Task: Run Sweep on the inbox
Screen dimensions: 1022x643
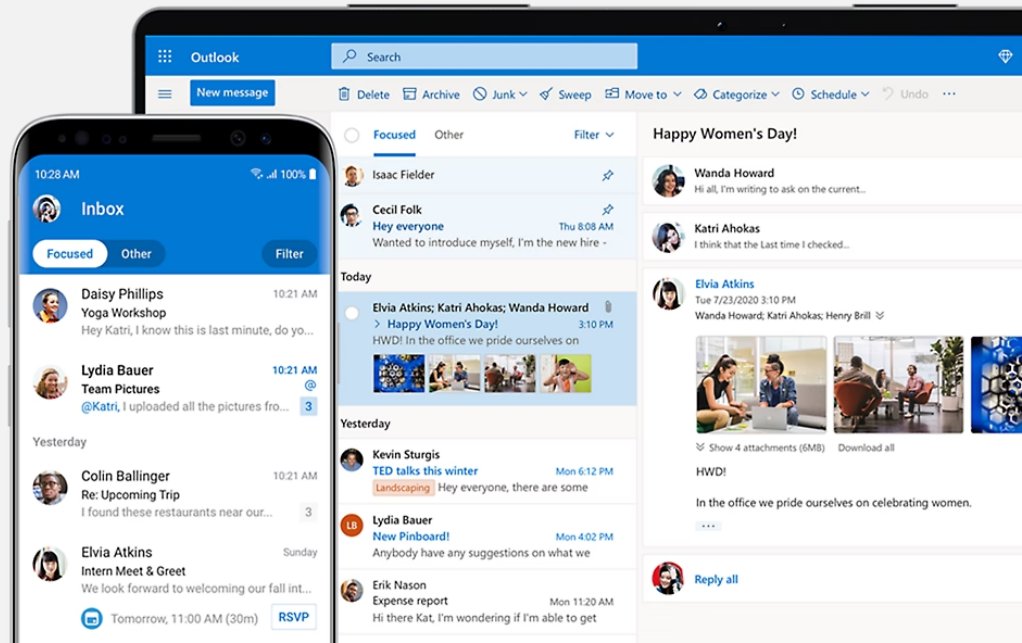Action: coord(565,93)
